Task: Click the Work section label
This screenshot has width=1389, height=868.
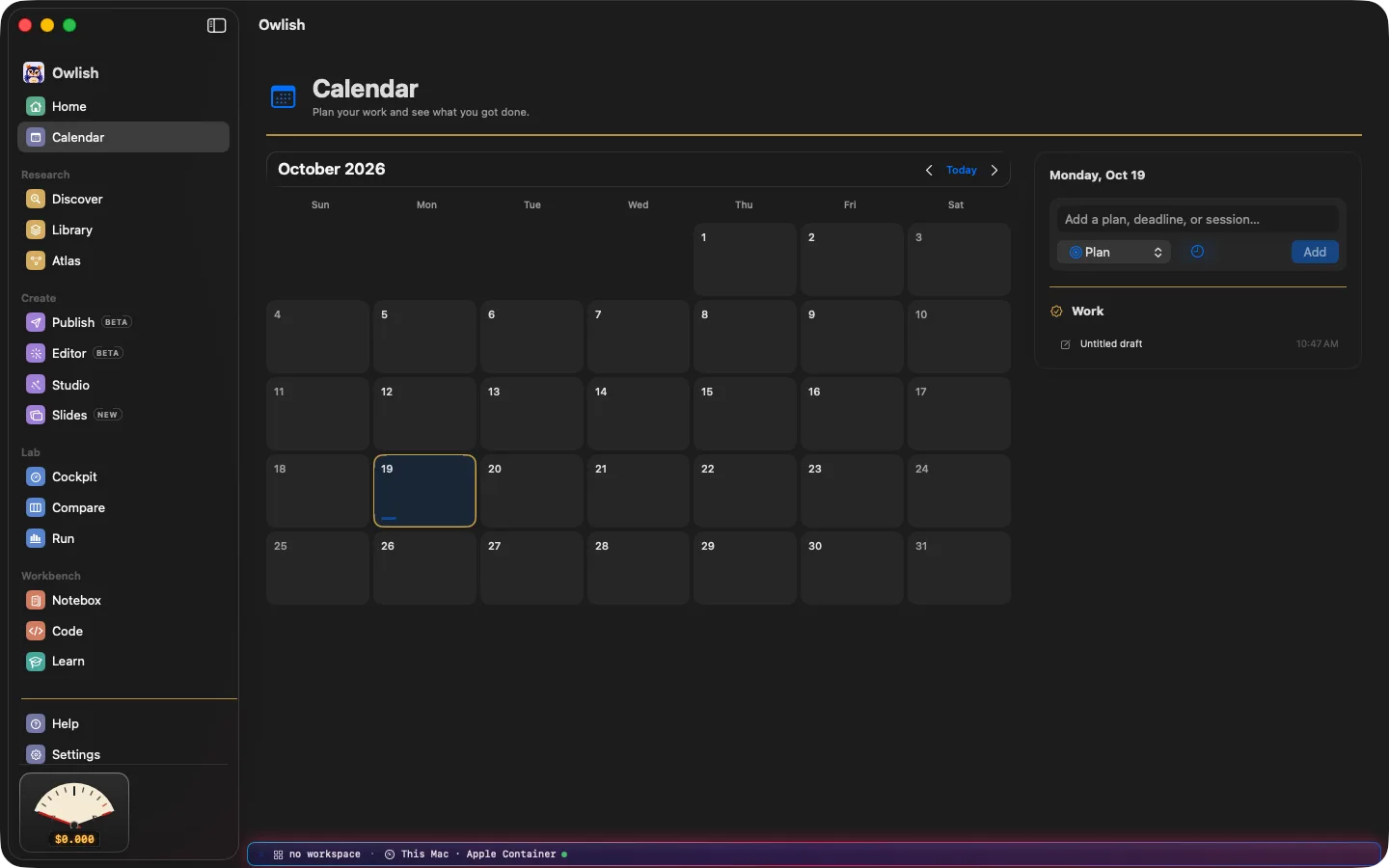Action: 1087,311
